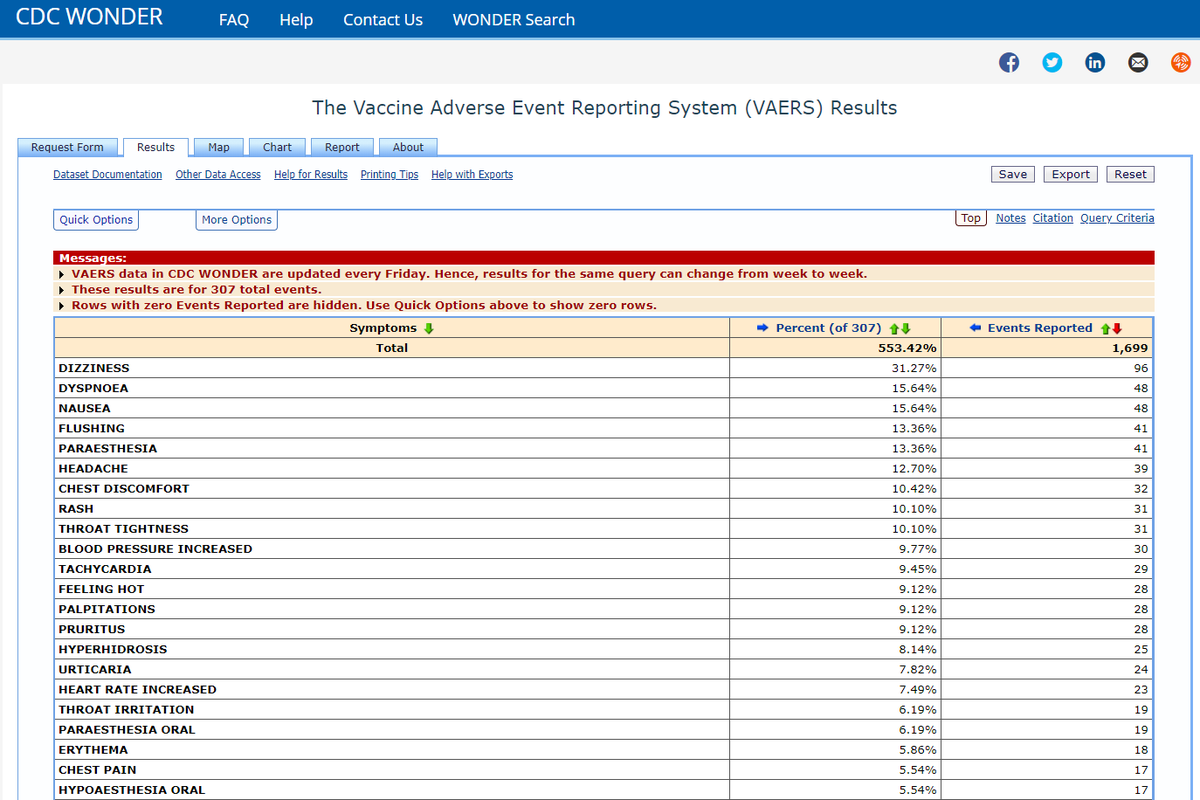Click the 553.42% total percent cell
Screen dimensions: 1200x800
835,348
